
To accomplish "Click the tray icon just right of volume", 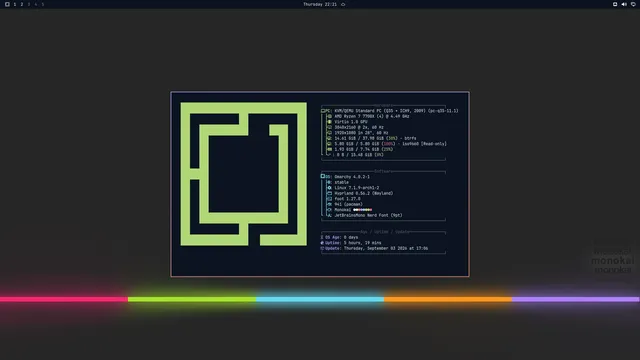I will 633,4.
